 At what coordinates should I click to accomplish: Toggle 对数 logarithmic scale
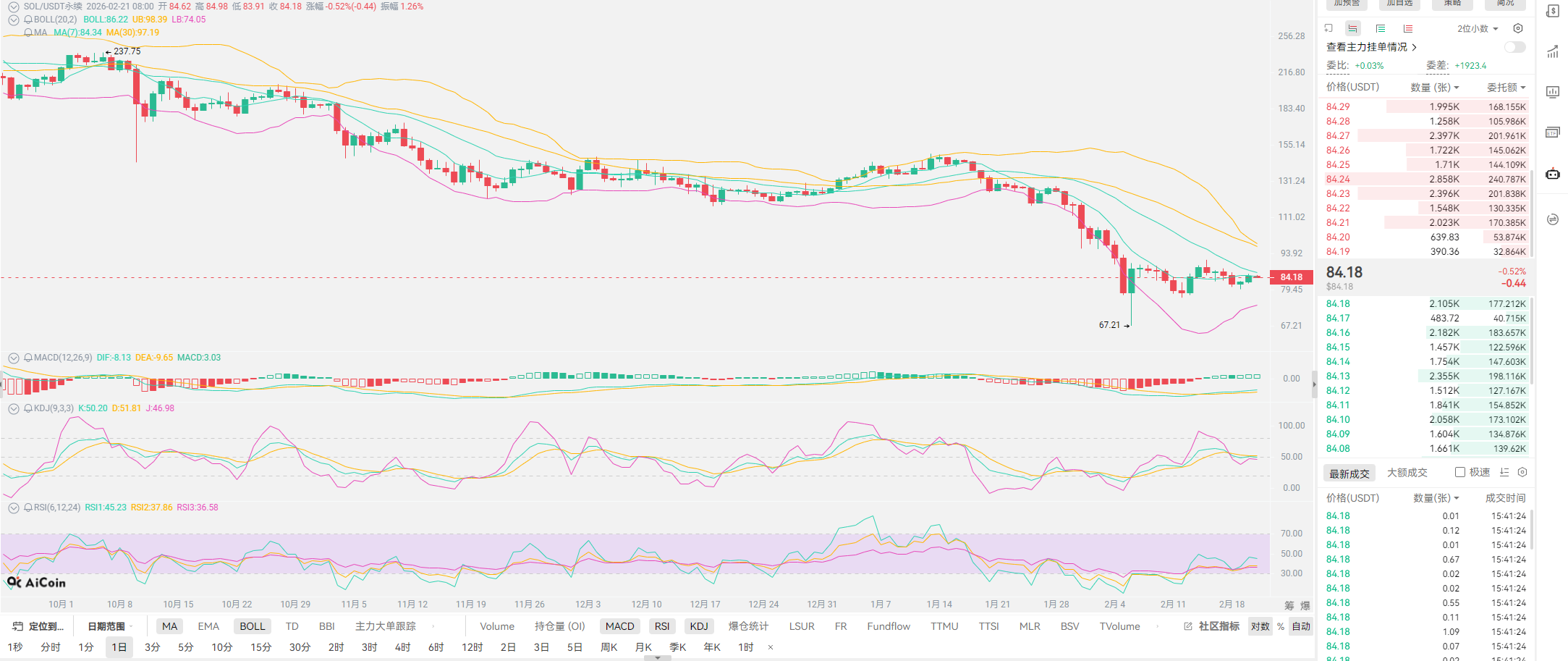[x=1260, y=626]
